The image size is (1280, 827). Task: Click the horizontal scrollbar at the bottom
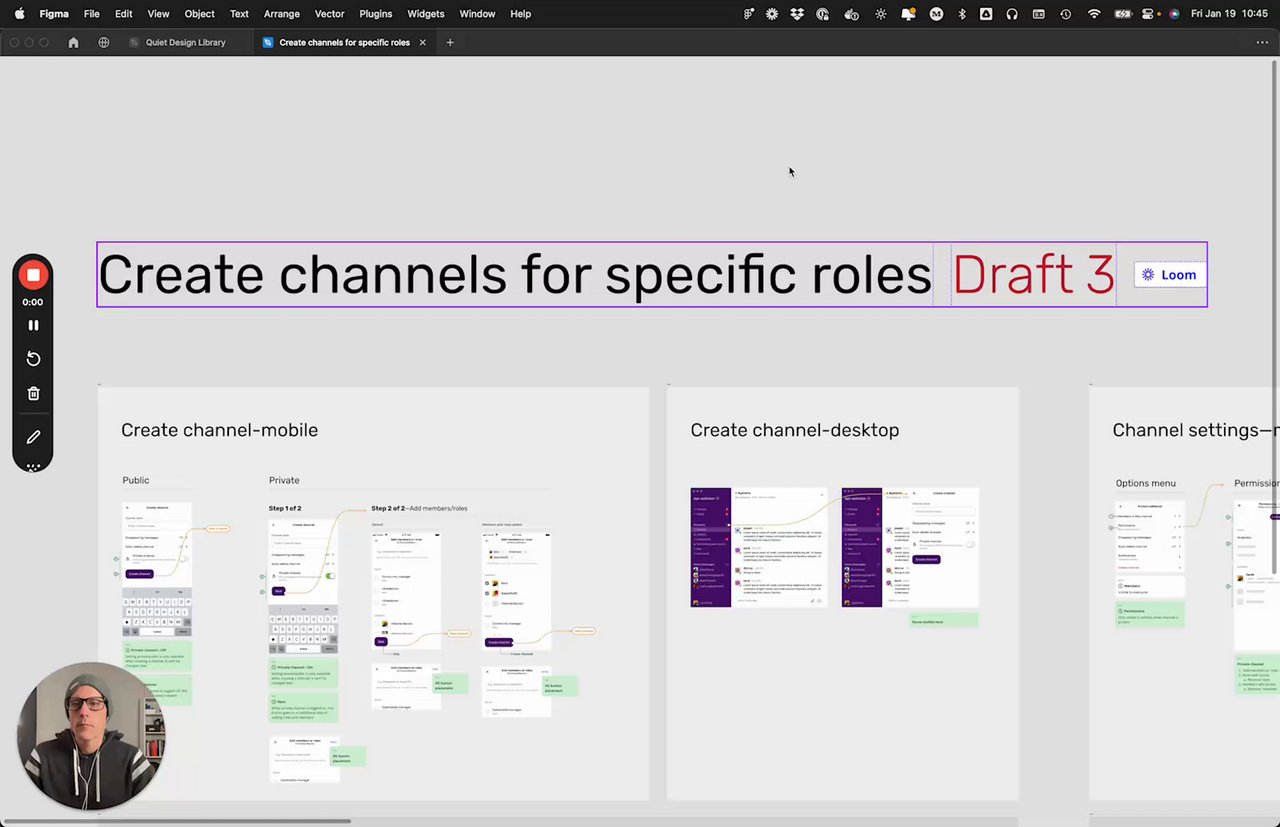[175, 822]
